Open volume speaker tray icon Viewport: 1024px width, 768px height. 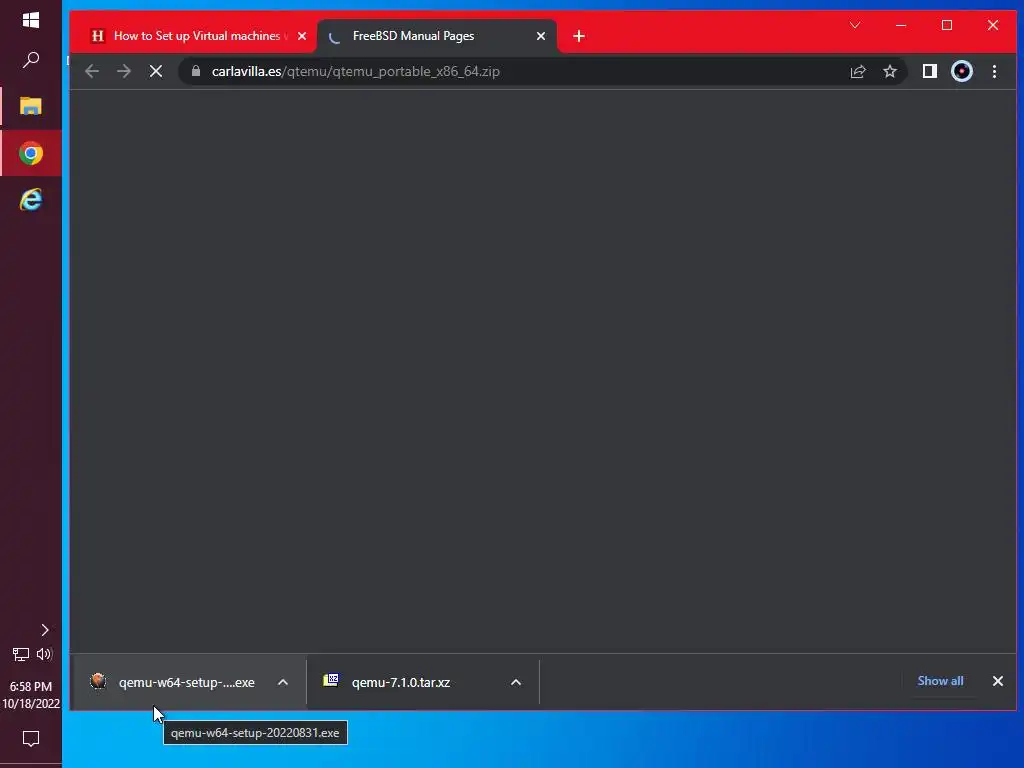(x=44, y=654)
